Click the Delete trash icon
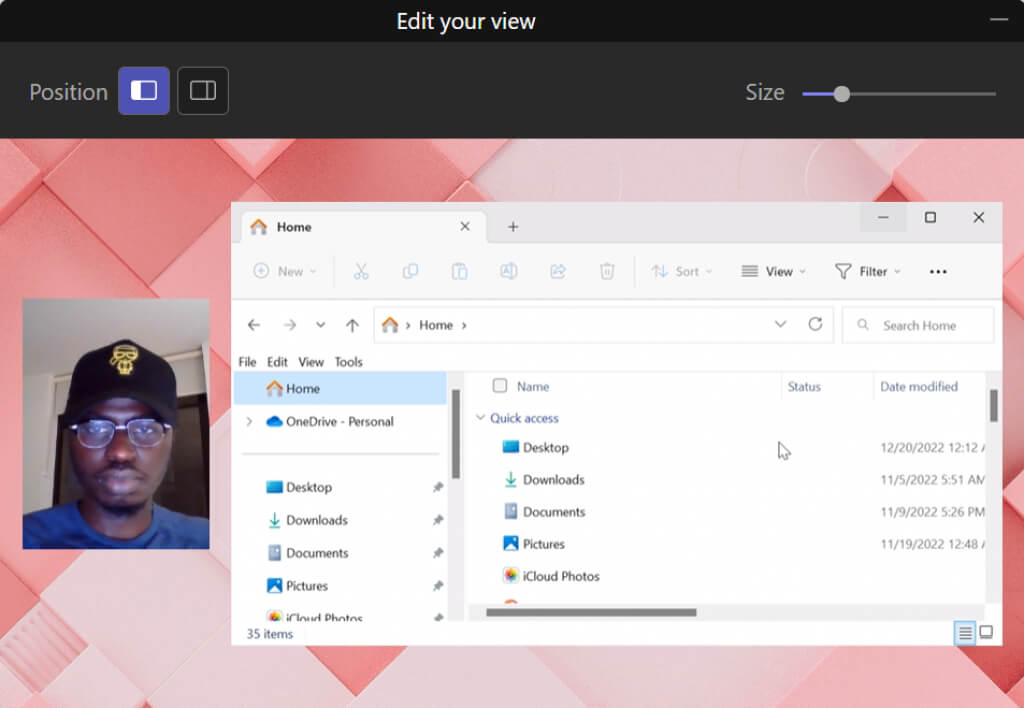This screenshot has width=1024, height=708. pyautogui.click(x=607, y=271)
